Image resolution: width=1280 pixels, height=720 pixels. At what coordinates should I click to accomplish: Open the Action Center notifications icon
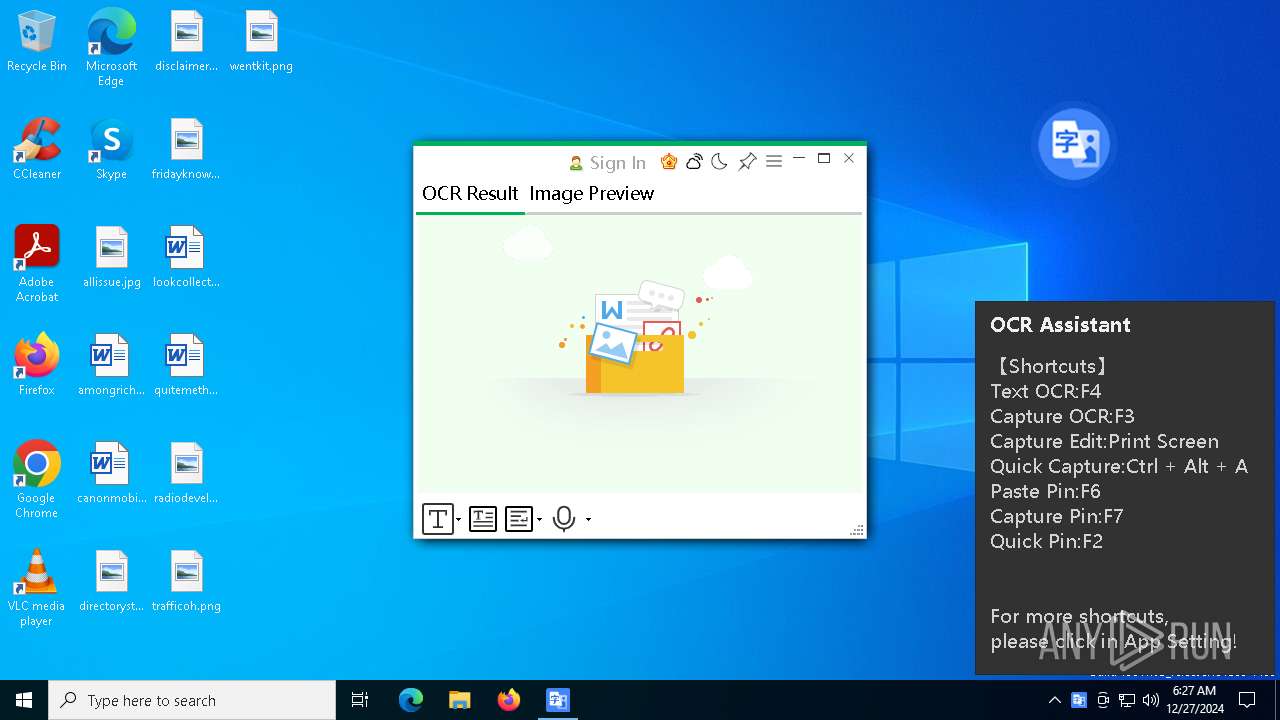tap(1247, 700)
